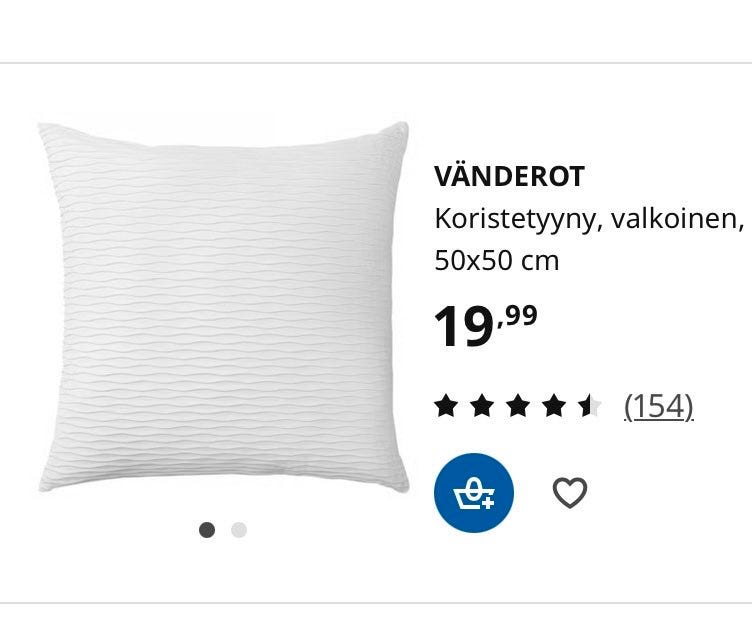Viewport: 752px width, 623px height.
Task: Click the pillow's upper right corner tip
Action: (x=402, y=128)
